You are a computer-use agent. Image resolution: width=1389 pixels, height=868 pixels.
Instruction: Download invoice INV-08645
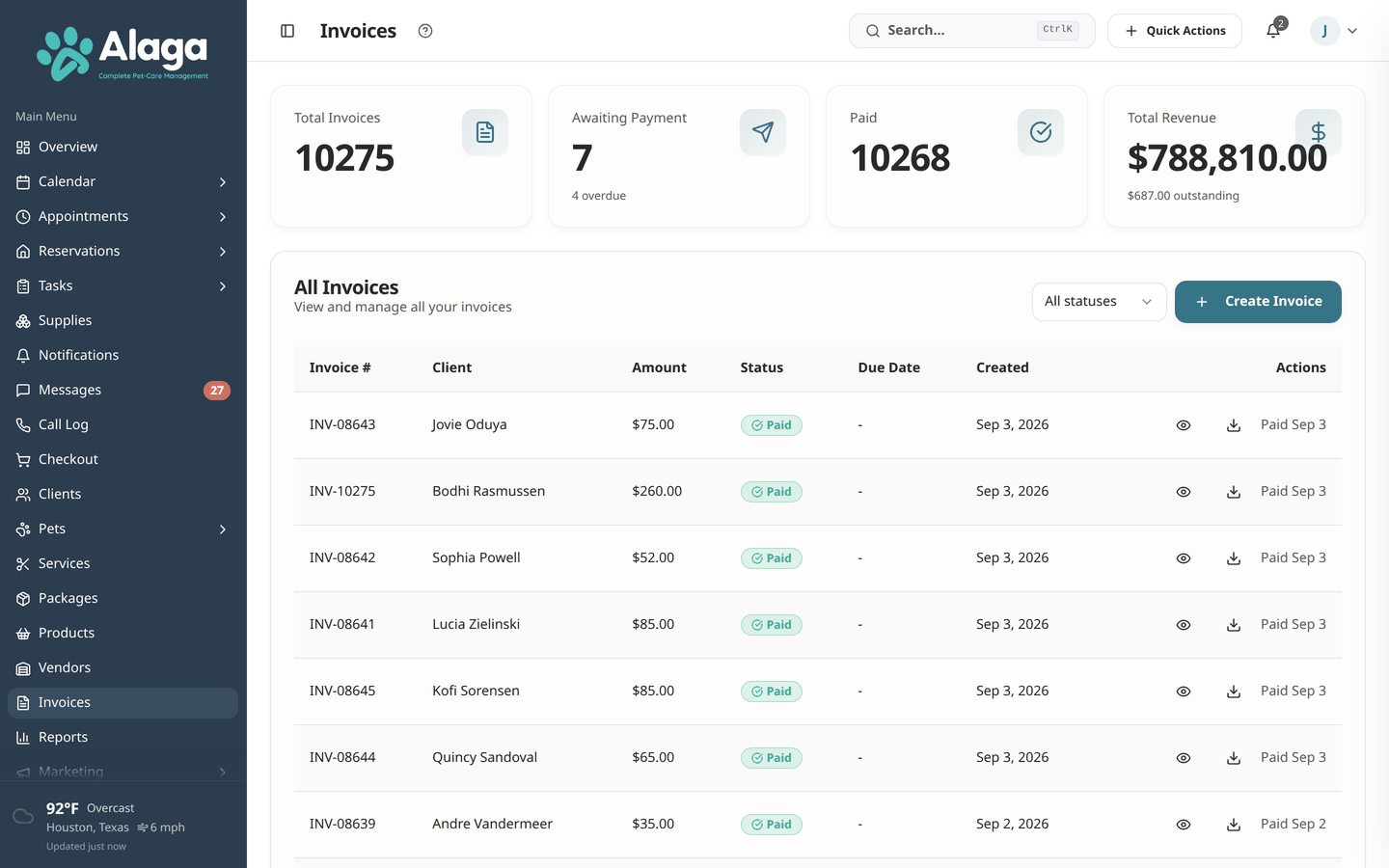pyautogui.click(x=1234, y=692)
